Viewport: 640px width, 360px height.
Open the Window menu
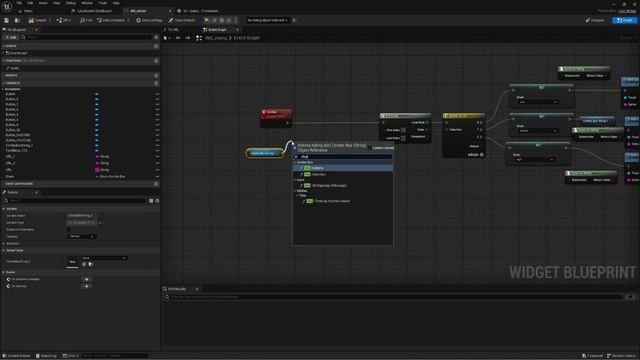87,3
